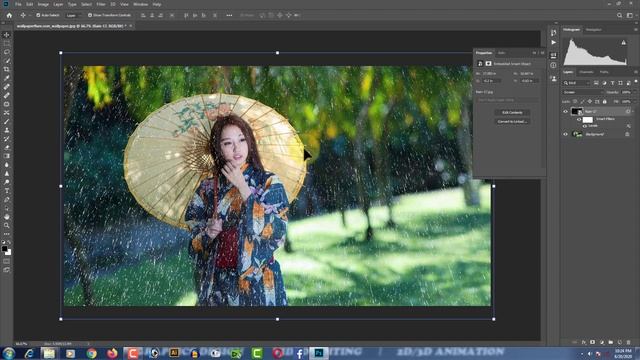Toggle Smart Filters visibility eye
640x360 pixels.
point(579,120)
